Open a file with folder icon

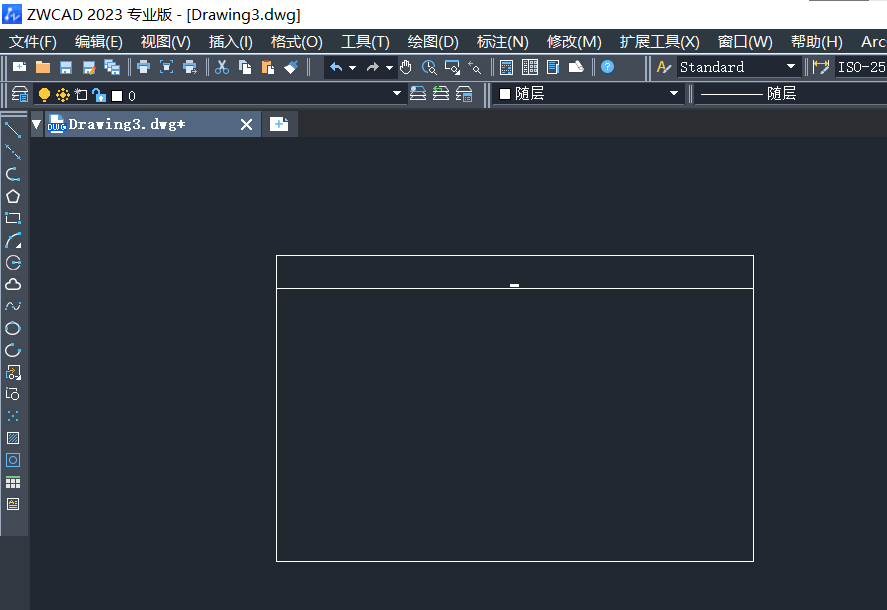coord(43,67)
